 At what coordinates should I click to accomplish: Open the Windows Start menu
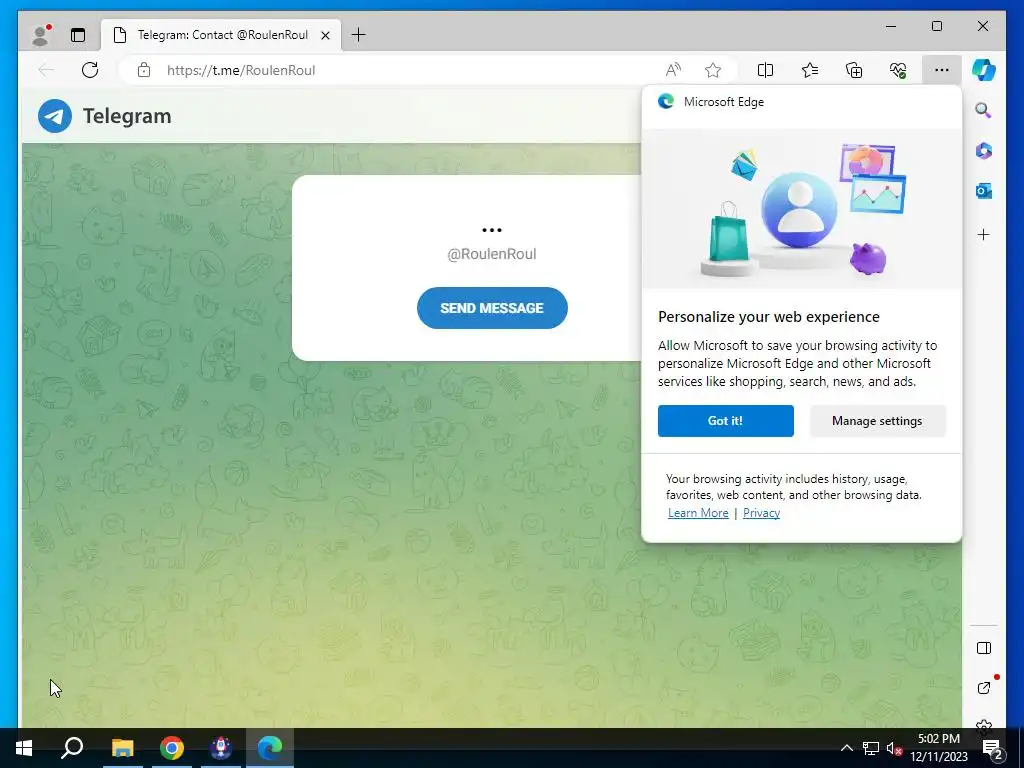pos(24,748)
